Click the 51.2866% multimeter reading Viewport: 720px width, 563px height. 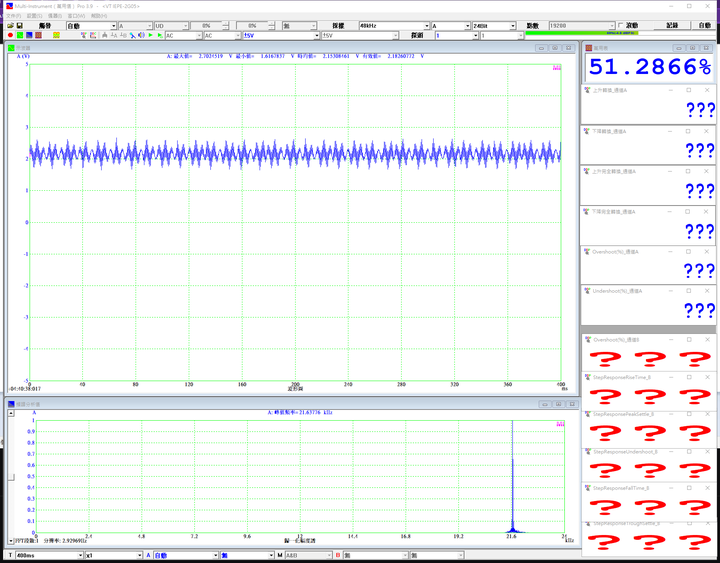click(649, 67)
